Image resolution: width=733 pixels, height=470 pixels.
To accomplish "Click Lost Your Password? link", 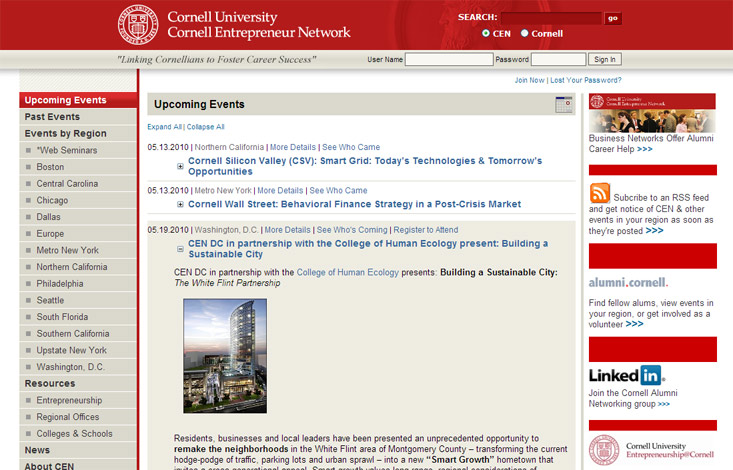I will 586,80.
